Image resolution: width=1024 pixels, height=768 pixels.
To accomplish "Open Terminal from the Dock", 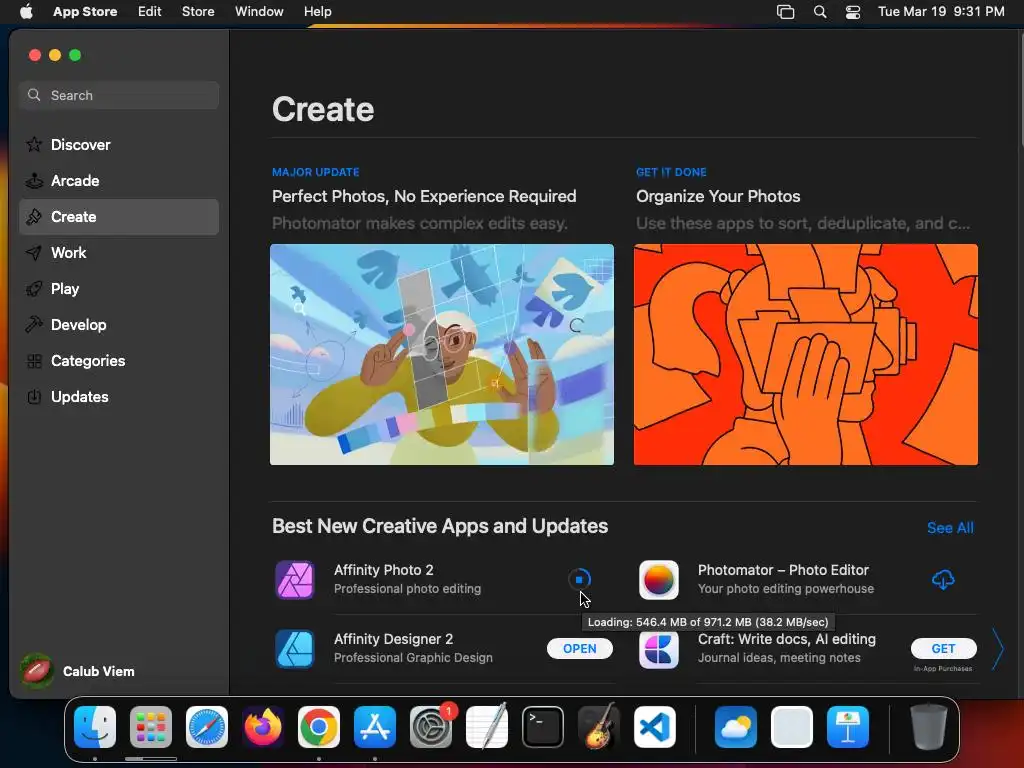I will coord(543,727).
